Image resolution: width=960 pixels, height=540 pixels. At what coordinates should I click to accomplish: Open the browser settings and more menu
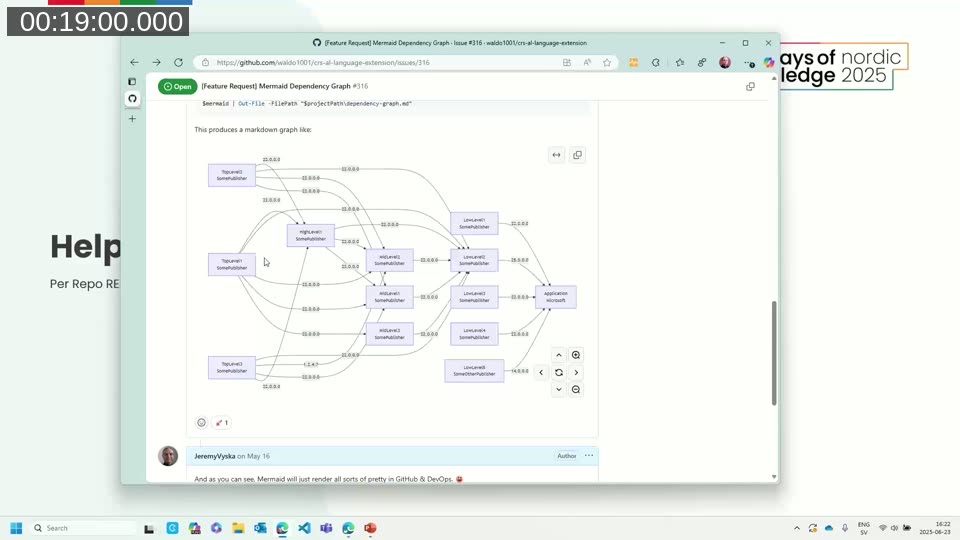[749, 62]
